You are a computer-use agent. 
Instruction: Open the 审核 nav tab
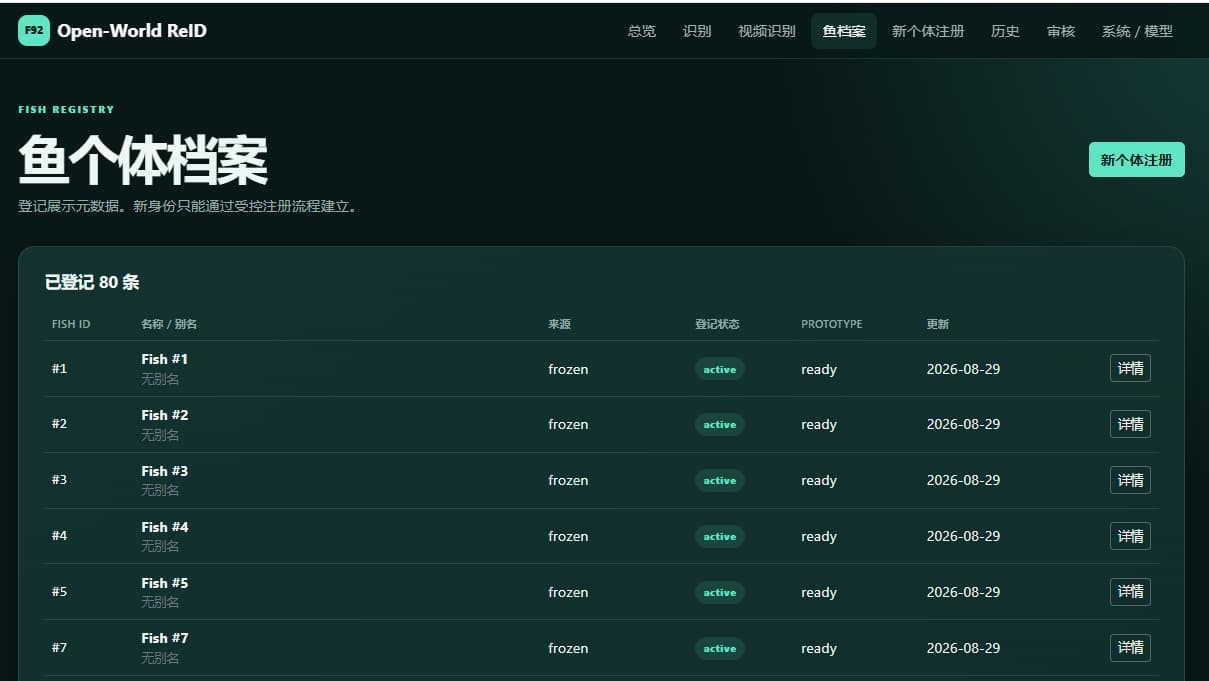coord(1061,31)
